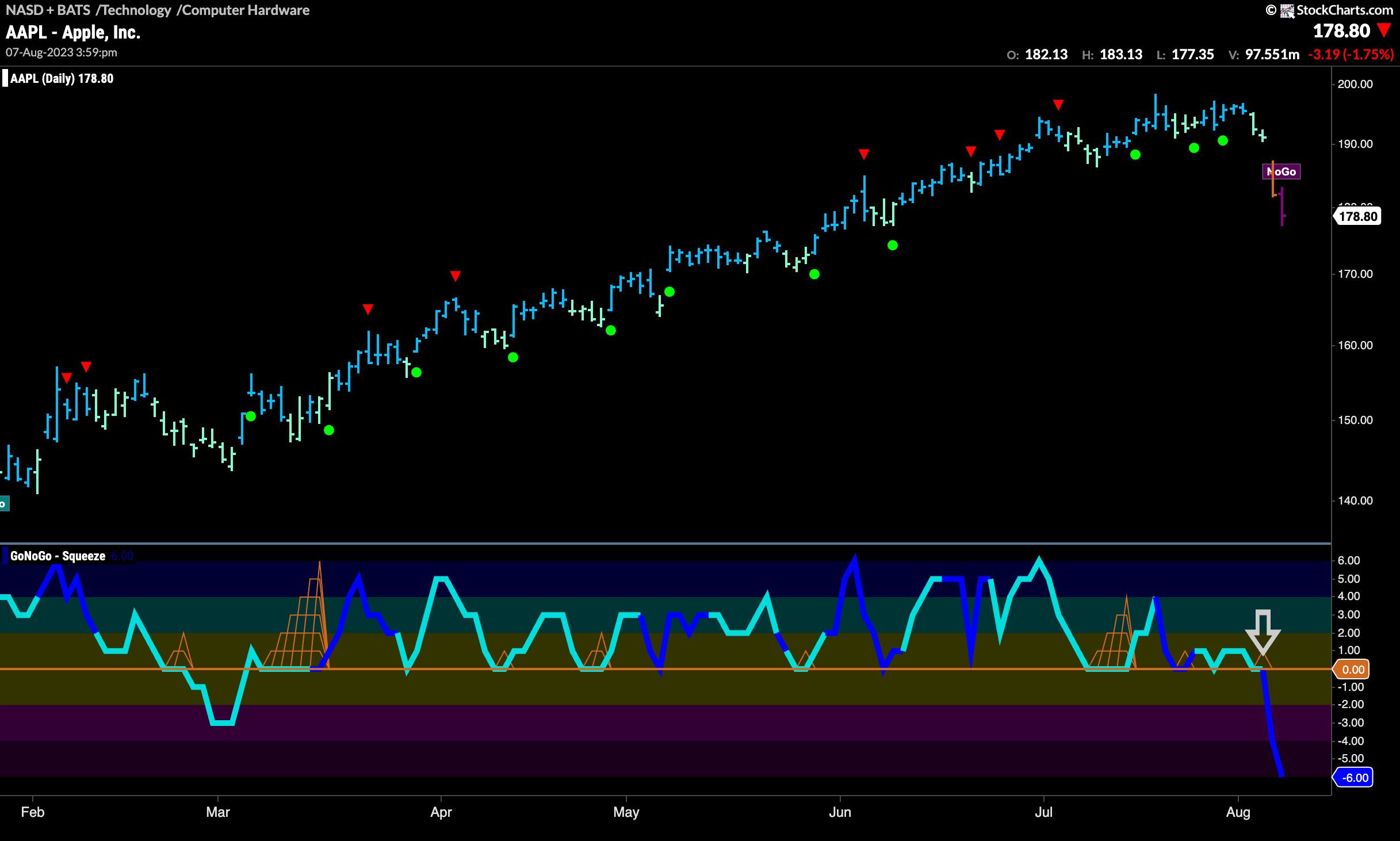
Task: Click the Aug label on time axis
Action: 1238,812
